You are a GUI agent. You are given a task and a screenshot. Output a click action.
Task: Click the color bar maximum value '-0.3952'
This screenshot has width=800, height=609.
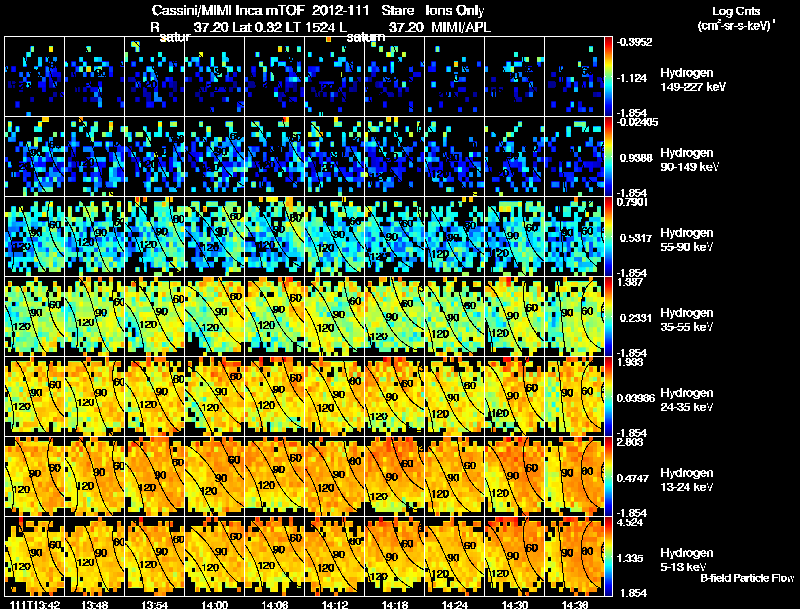(x=634, y=42)
